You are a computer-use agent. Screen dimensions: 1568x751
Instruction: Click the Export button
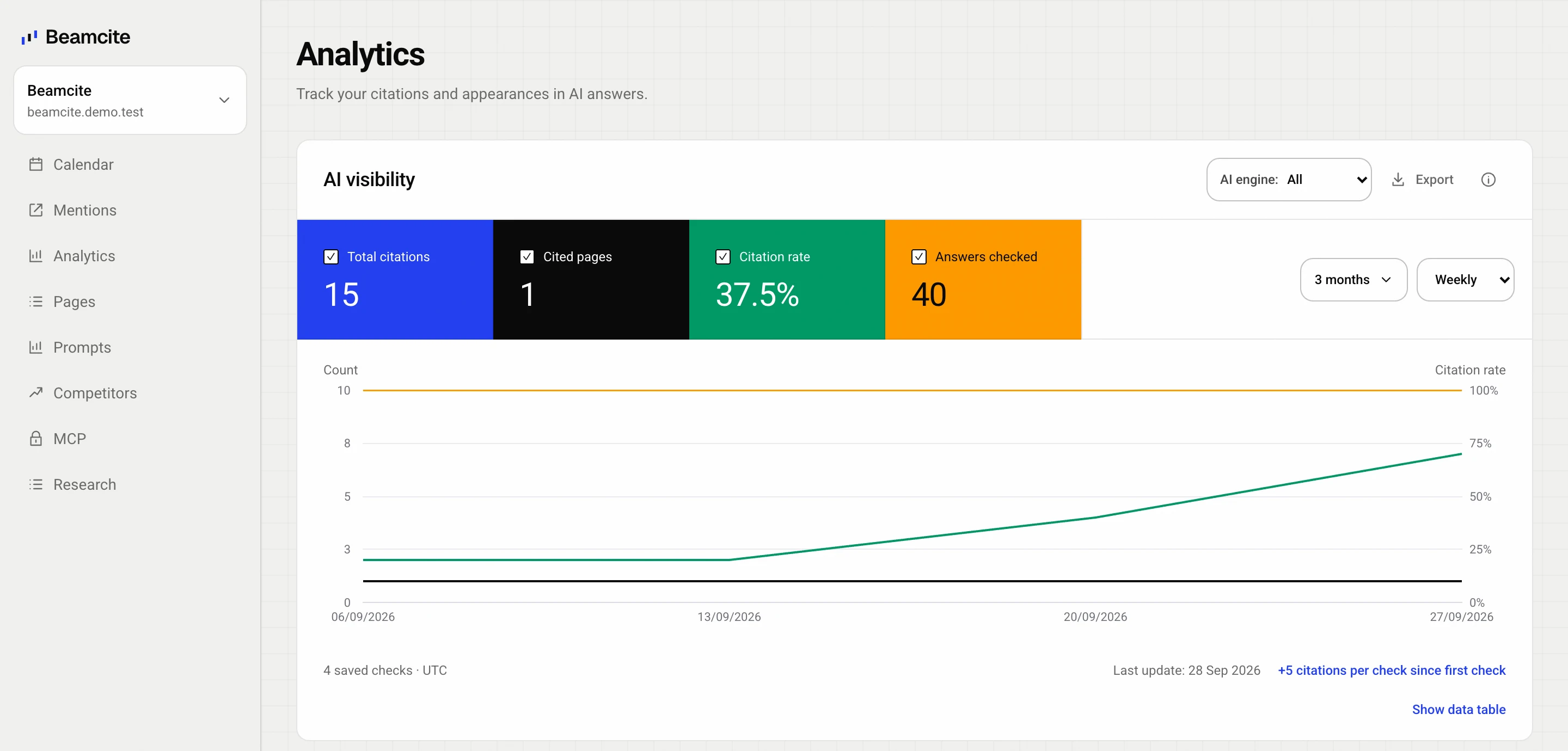[x=1422, y=180]
